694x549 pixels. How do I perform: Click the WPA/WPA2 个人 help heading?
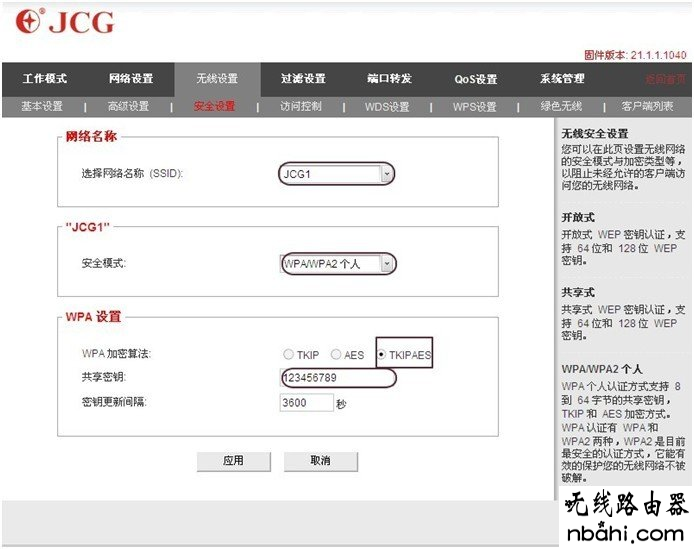point(601,369)
